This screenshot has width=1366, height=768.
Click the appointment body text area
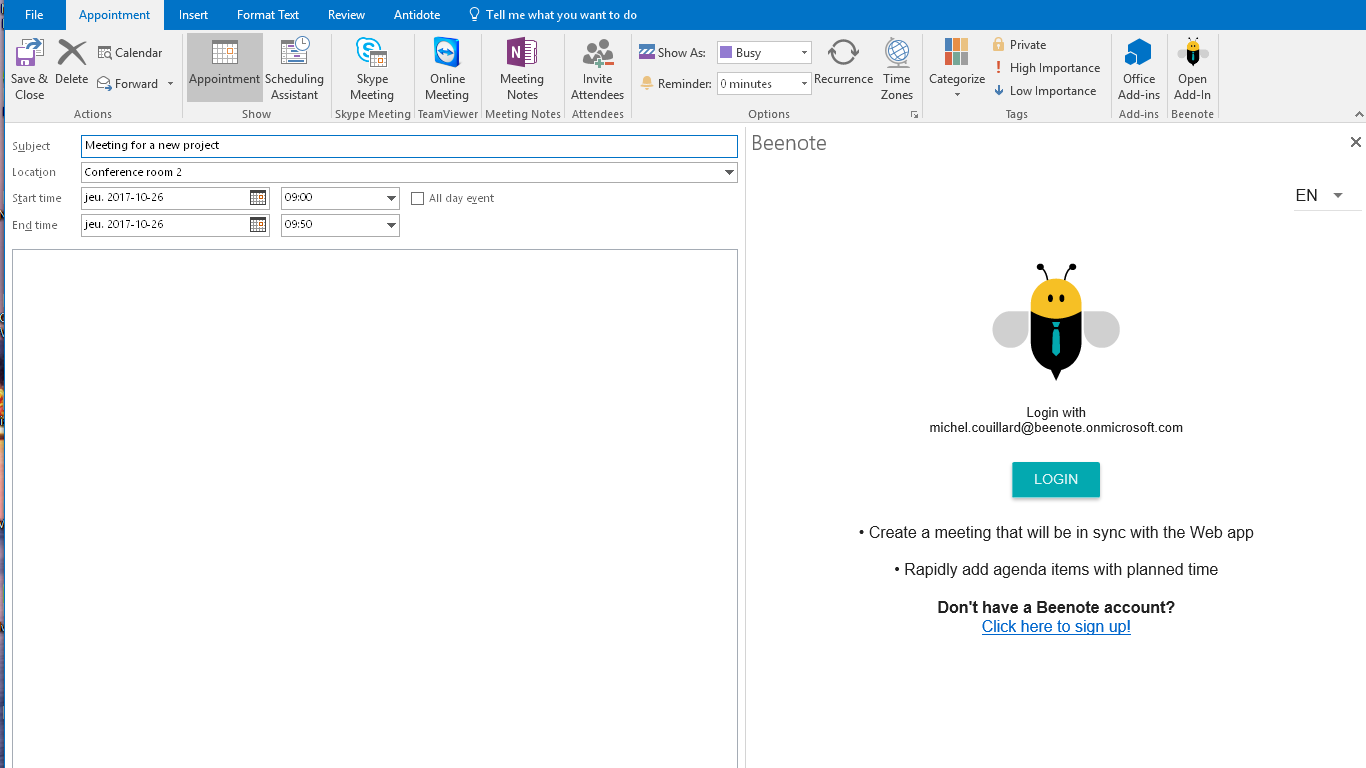375,508
